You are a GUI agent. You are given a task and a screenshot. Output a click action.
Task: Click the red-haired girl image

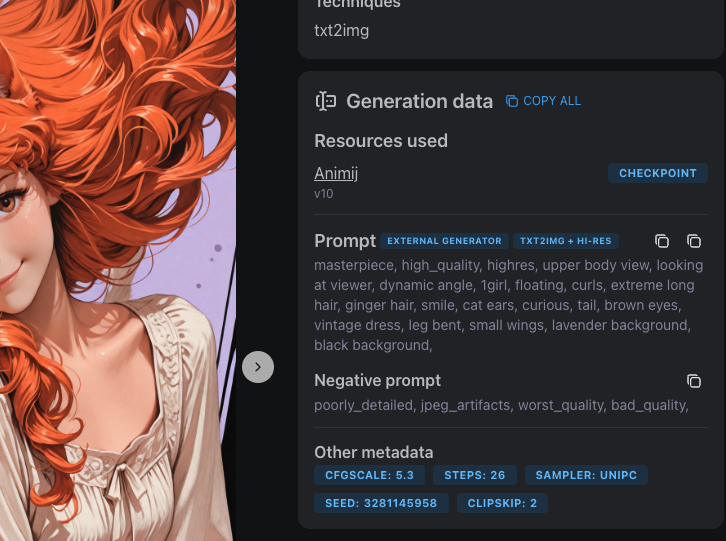118,270
